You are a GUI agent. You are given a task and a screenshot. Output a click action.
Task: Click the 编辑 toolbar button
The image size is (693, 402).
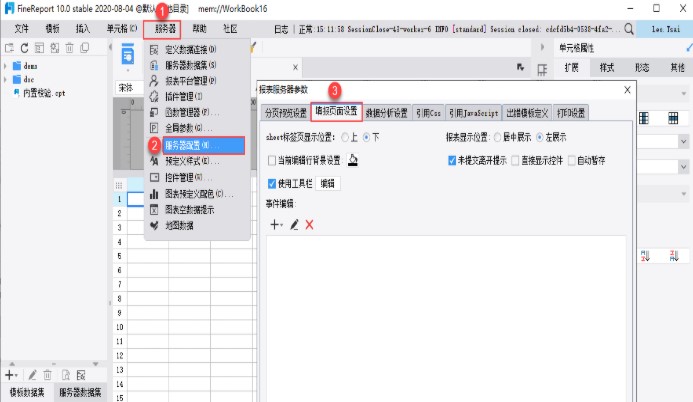click(x=327, y=183)
